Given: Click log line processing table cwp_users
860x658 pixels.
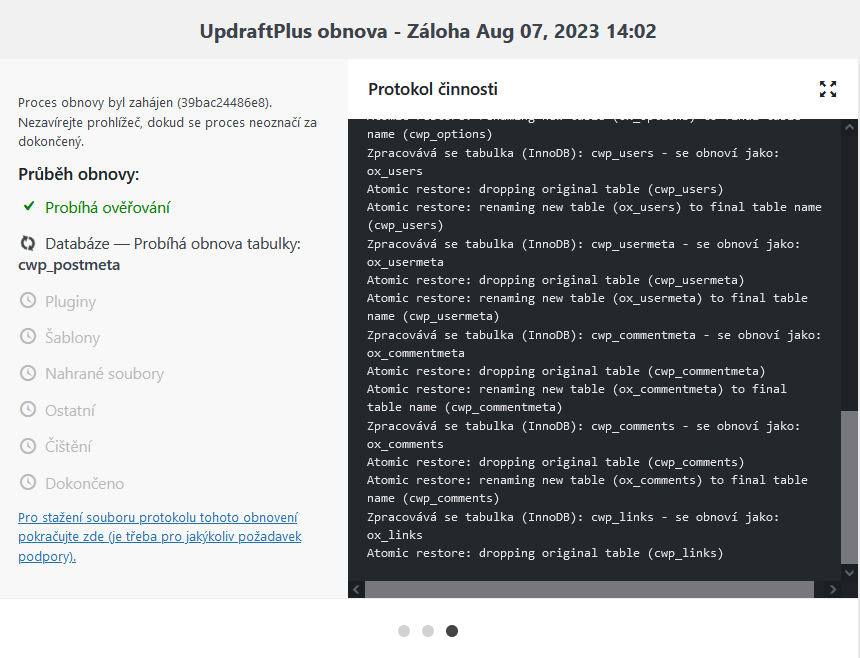Looking at the screenshot, I should (573, 162).
